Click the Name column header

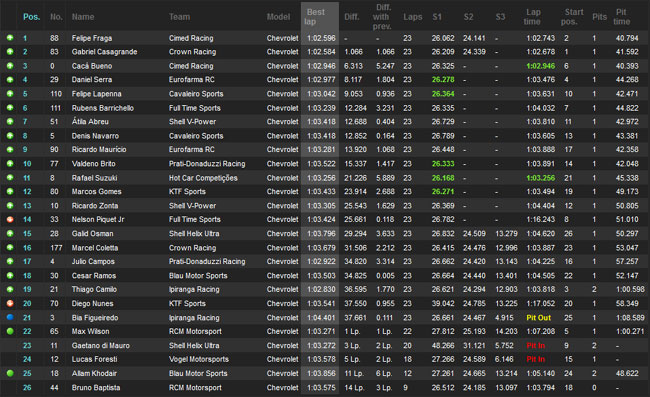click(83, 17)
